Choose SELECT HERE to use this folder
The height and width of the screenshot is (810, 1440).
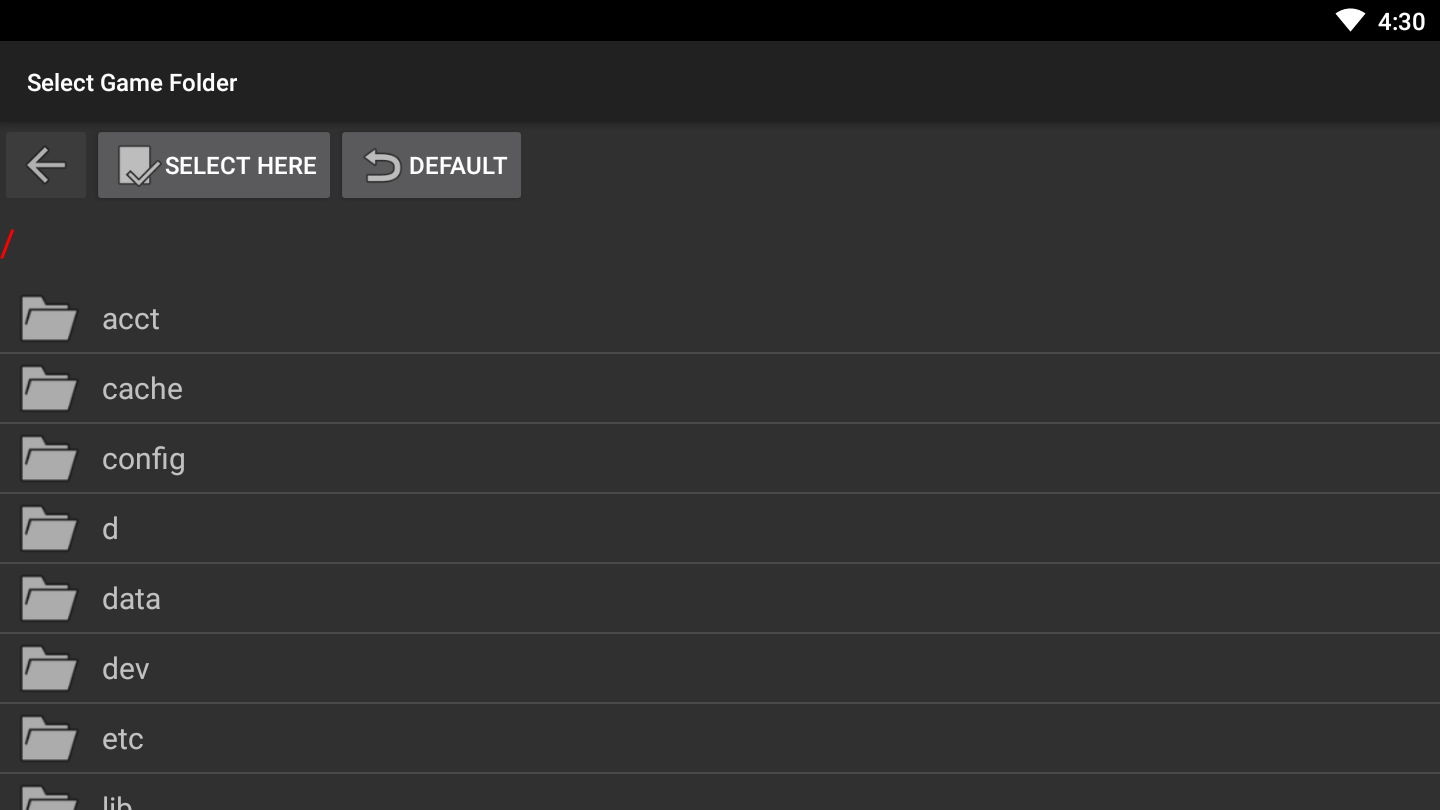(214, 165)
